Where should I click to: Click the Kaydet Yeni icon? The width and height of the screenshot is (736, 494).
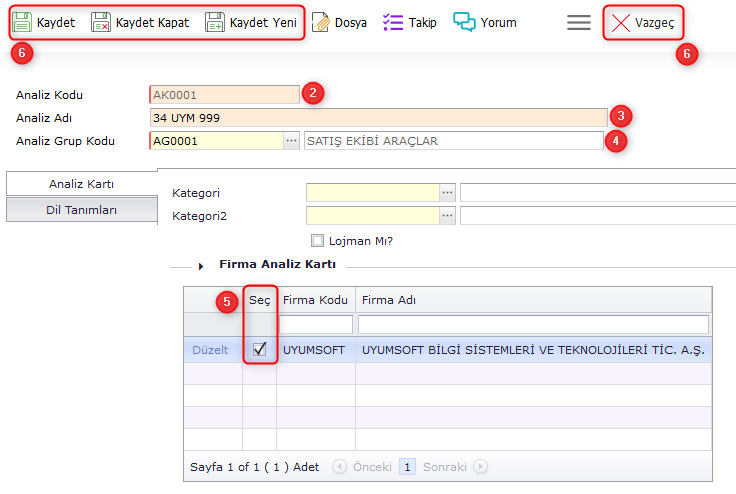click(215, 22)
